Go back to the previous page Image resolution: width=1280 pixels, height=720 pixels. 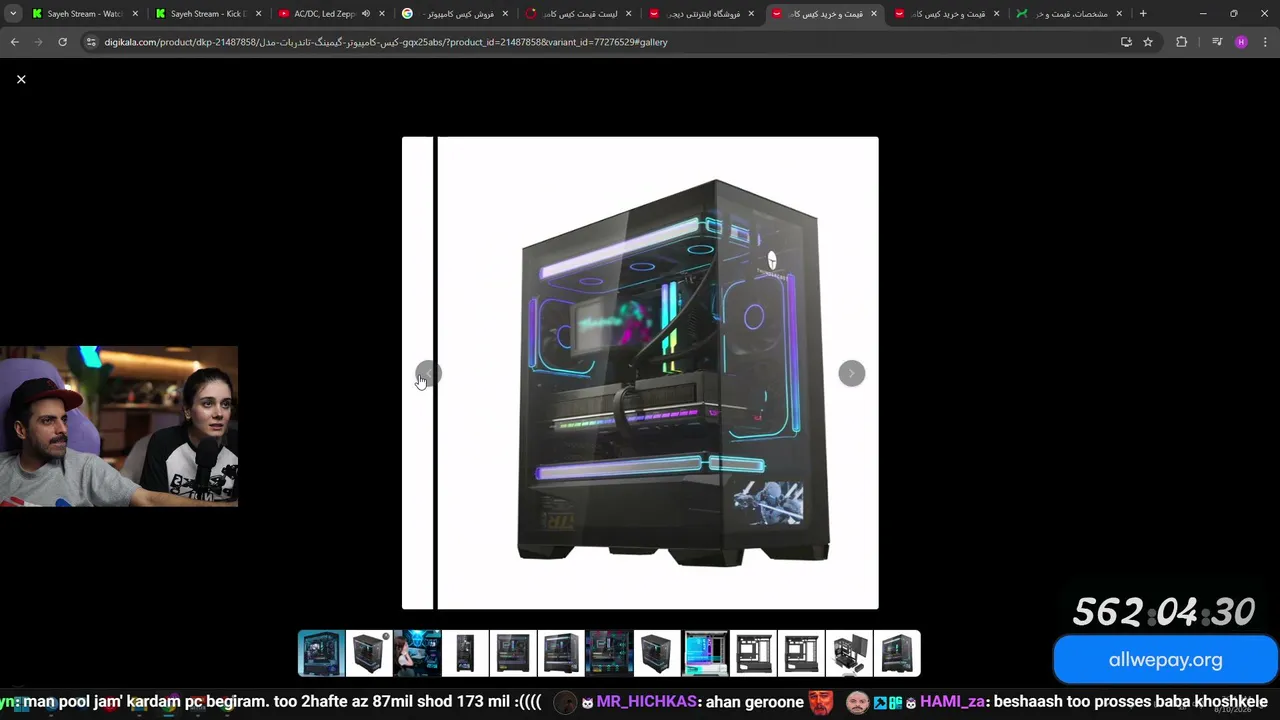click(14, 42)
